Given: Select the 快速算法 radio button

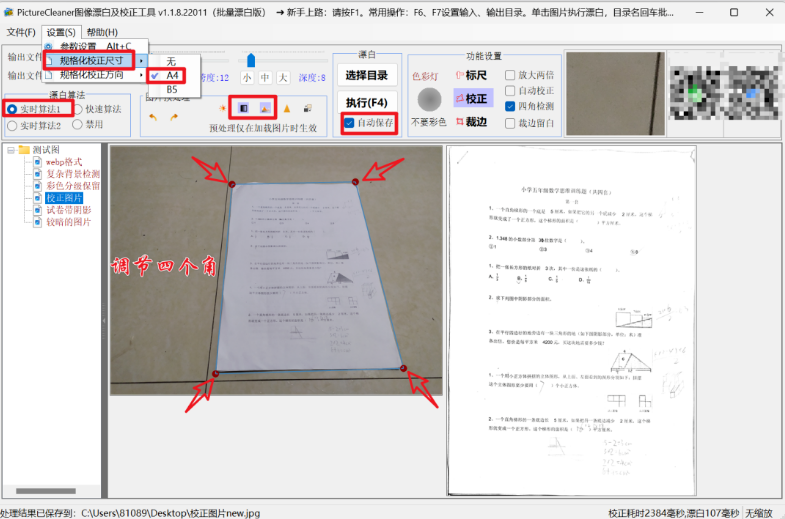Looking at the screenshot, I should click(78, 109).
